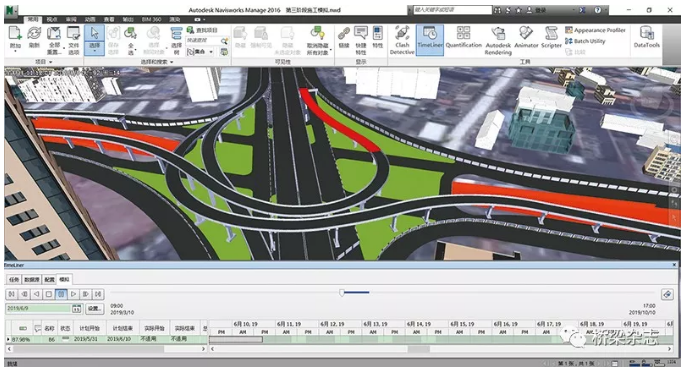
Task: Open the Quantification tool
Action: (x=463, y=37)
